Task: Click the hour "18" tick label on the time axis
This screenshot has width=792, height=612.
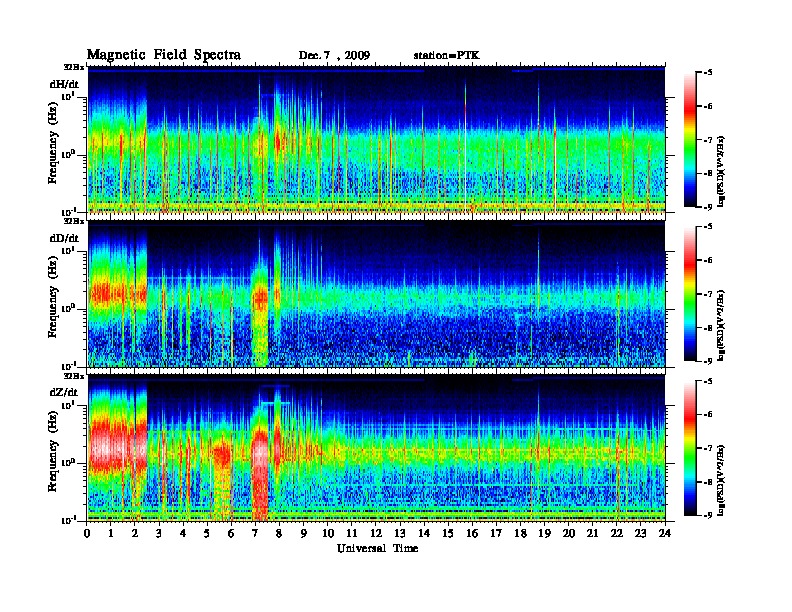Action: click(x=520, y=533)
